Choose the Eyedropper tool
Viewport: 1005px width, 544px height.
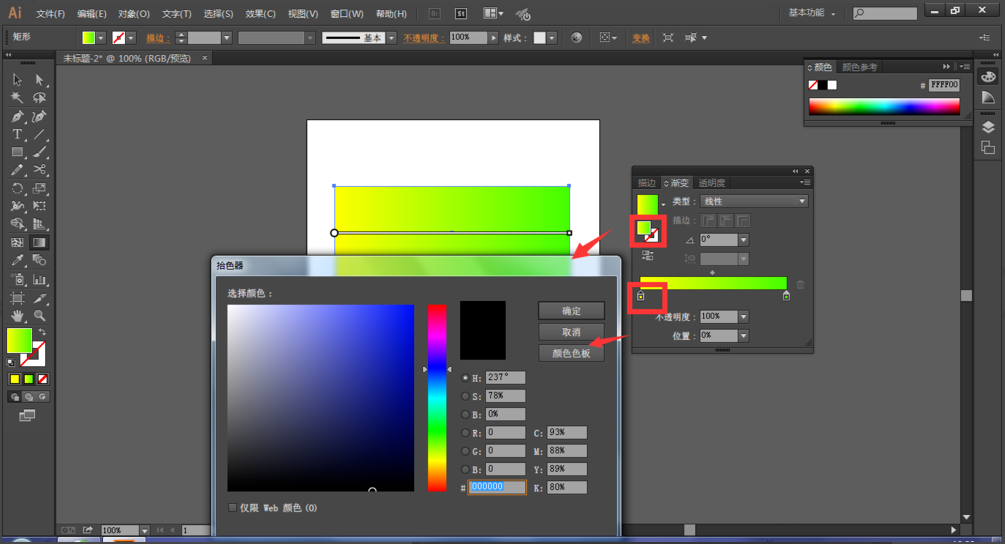(17, 260)
